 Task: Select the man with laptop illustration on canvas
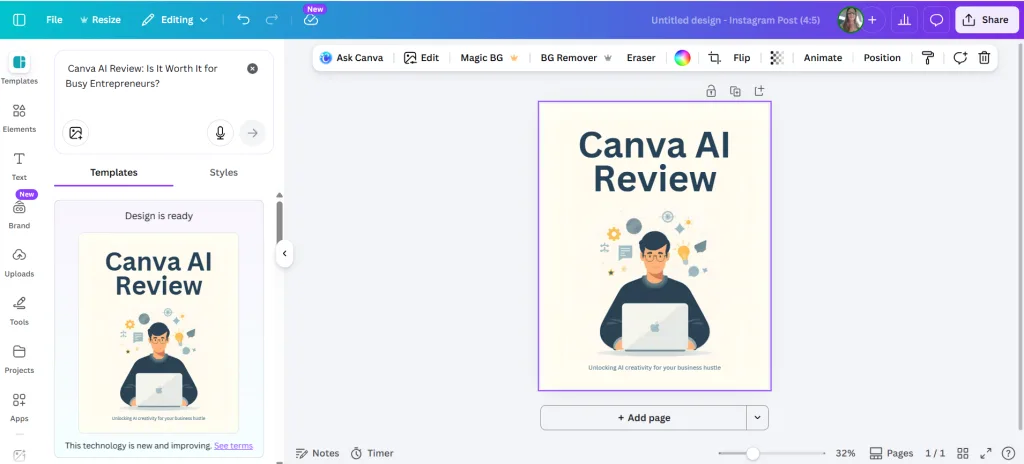654,281
